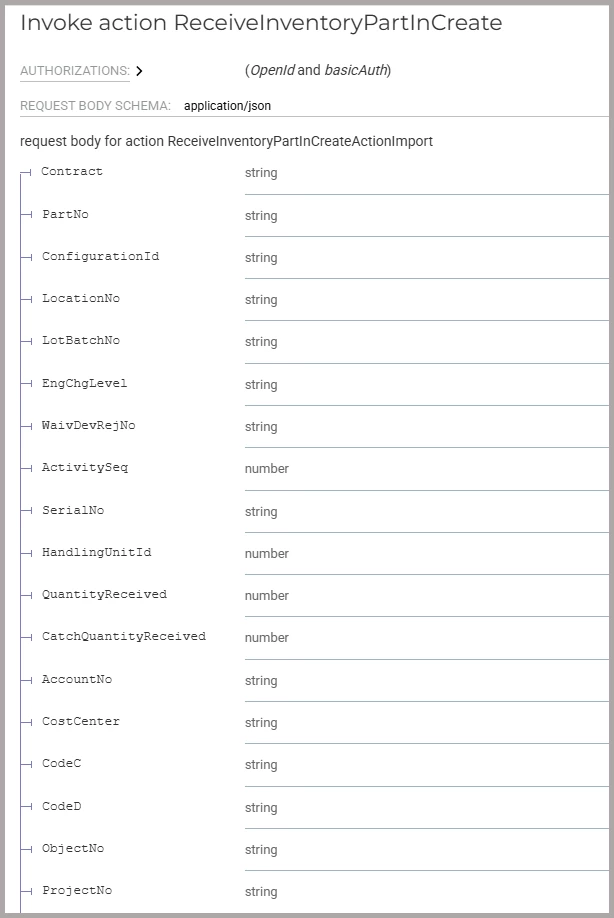Click the SerialNo property name
Image resolution: width=614 pixels, height=918 pixels.
[x=72, y=511]
